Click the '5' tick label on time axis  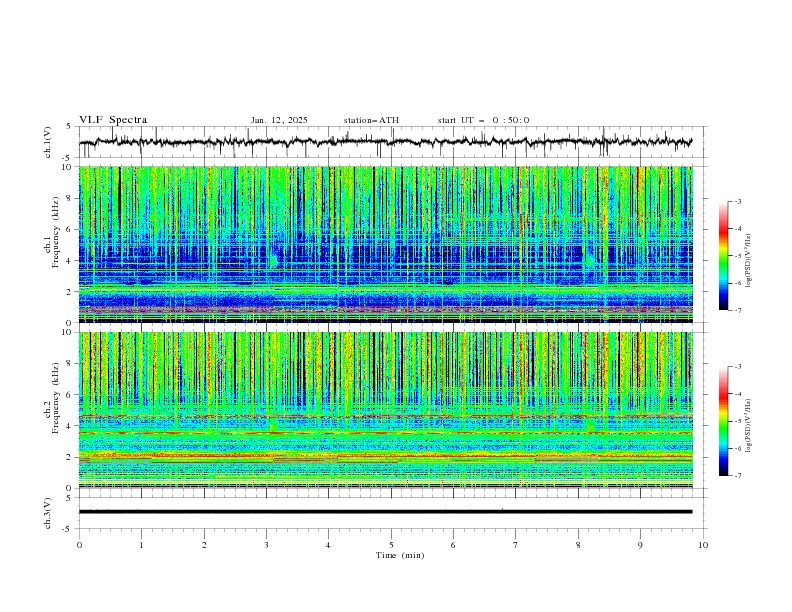[x=391, y=545]
